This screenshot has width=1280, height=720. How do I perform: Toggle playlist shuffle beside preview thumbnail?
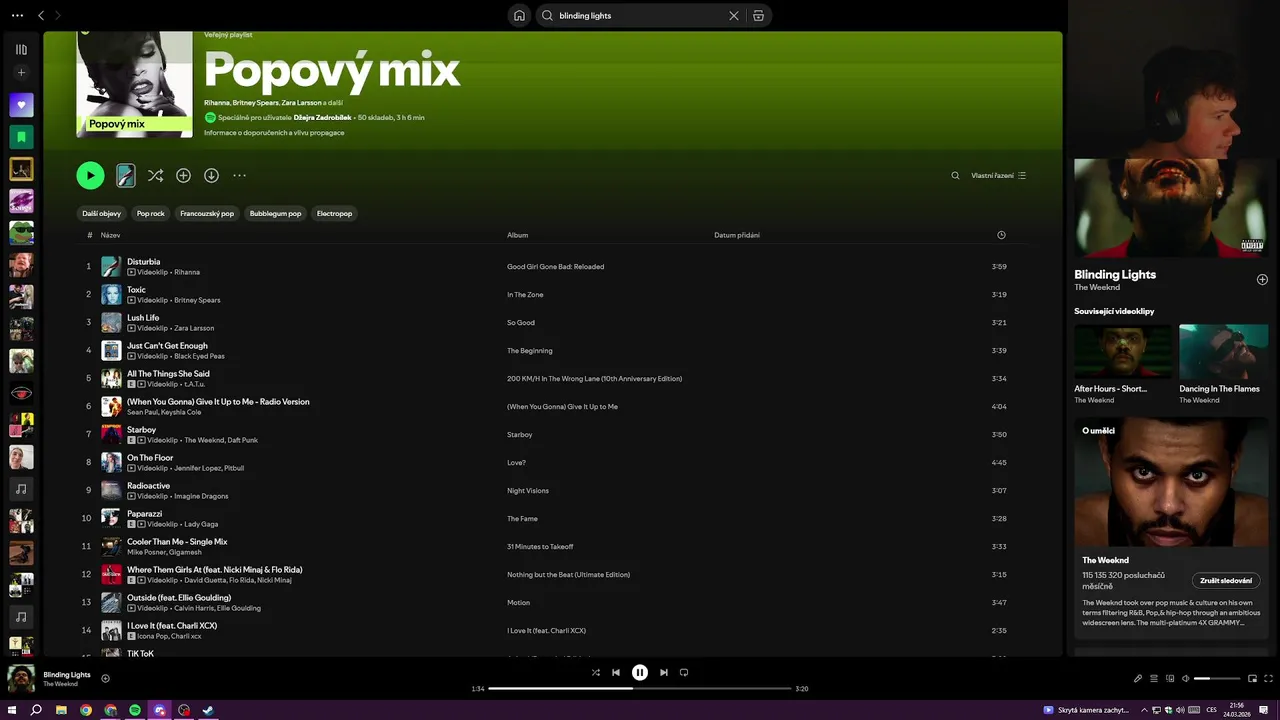tap(155, 176)
